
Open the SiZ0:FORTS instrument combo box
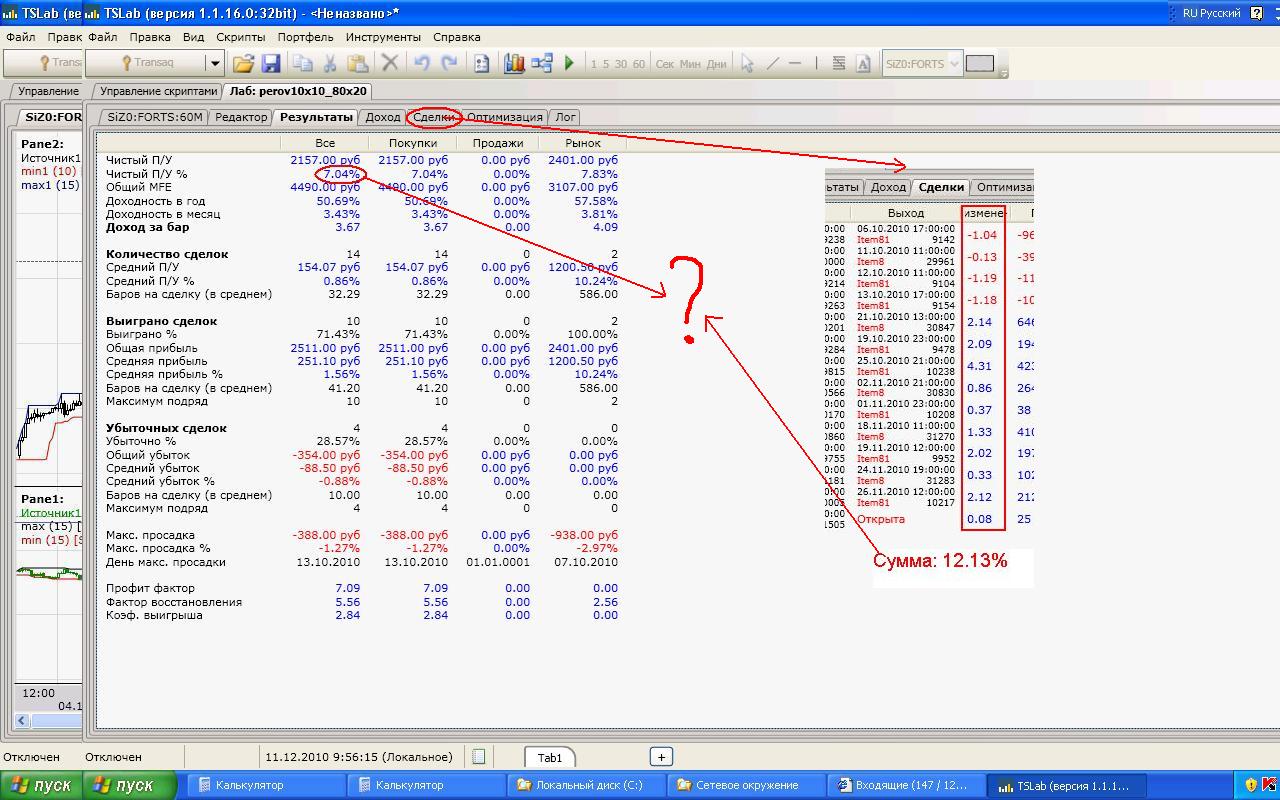point(953,63)
